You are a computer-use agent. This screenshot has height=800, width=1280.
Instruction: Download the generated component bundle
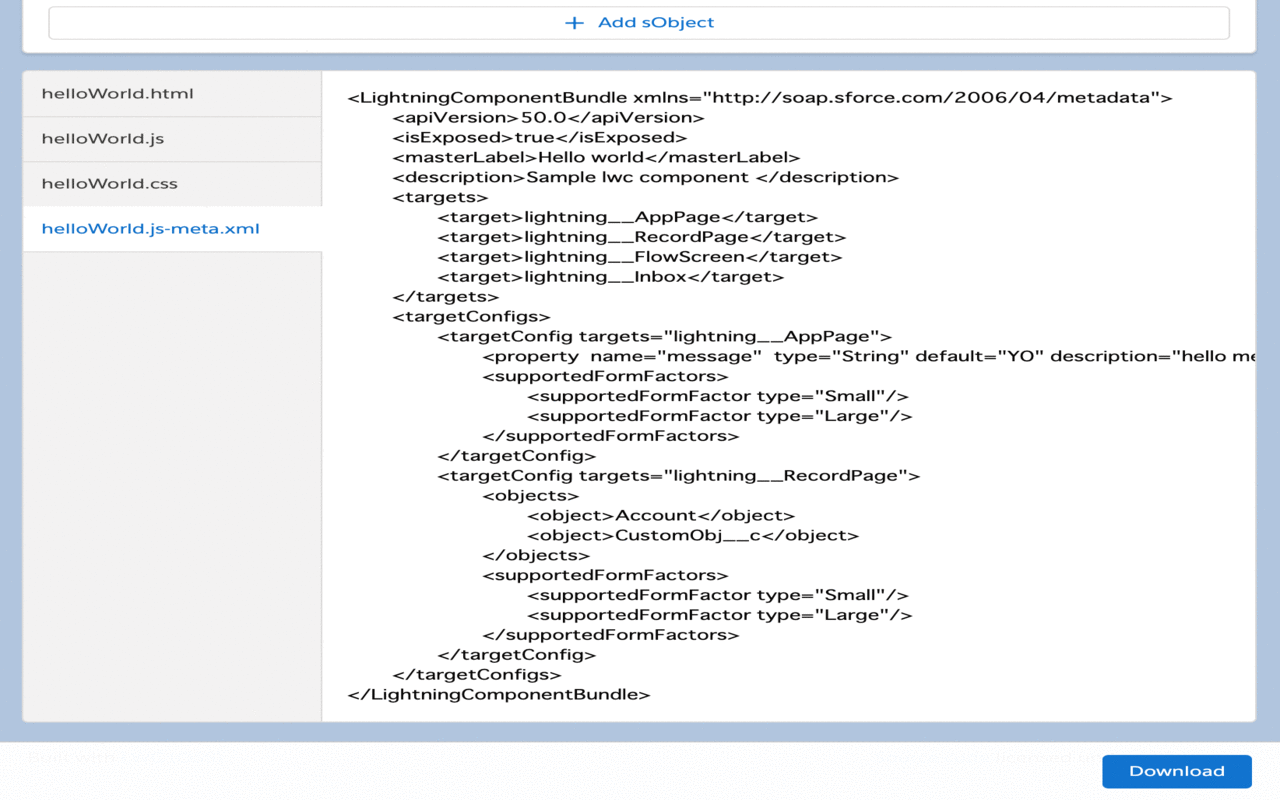1176,771
